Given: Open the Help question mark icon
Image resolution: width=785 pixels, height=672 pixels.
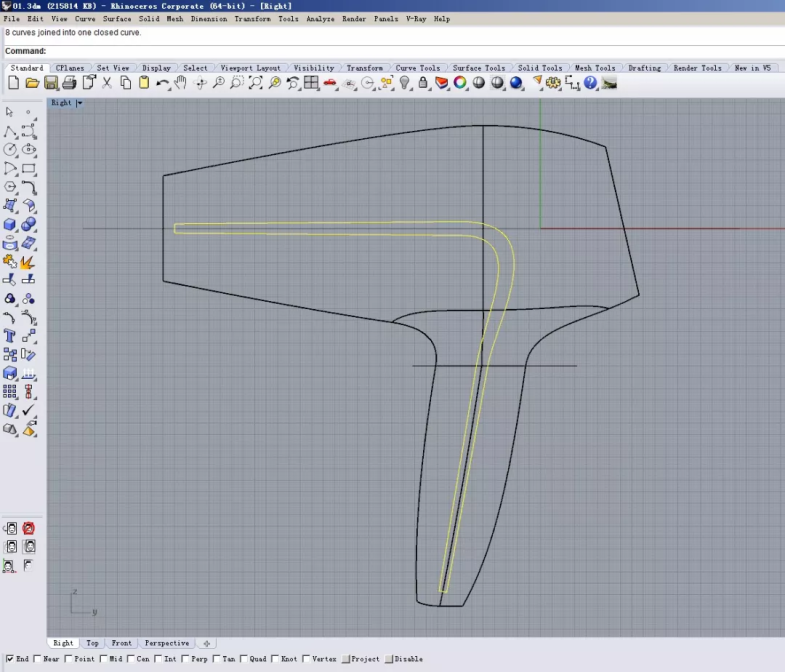Looking at the screenshot, I should coord(590,83).
